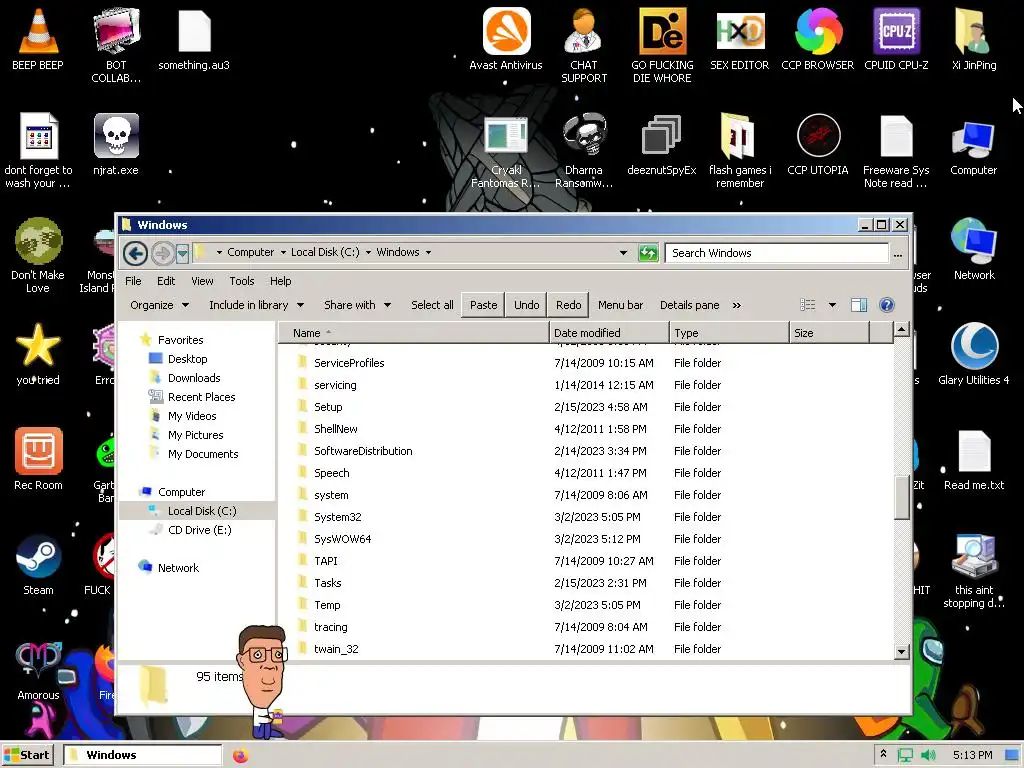Select the Avast Antivirus desktop icon
The image size is (1024, 768).
pyautogui.click(x=506, y=39)
